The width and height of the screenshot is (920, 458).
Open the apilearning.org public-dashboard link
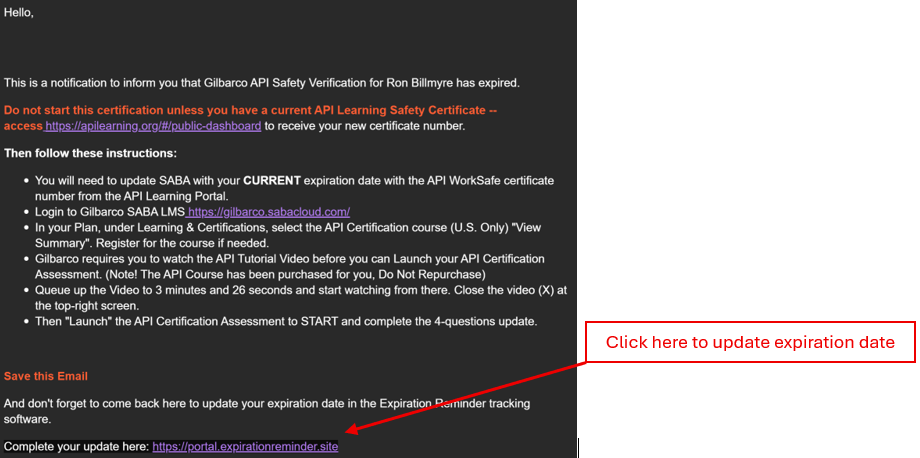pos(153,126)
